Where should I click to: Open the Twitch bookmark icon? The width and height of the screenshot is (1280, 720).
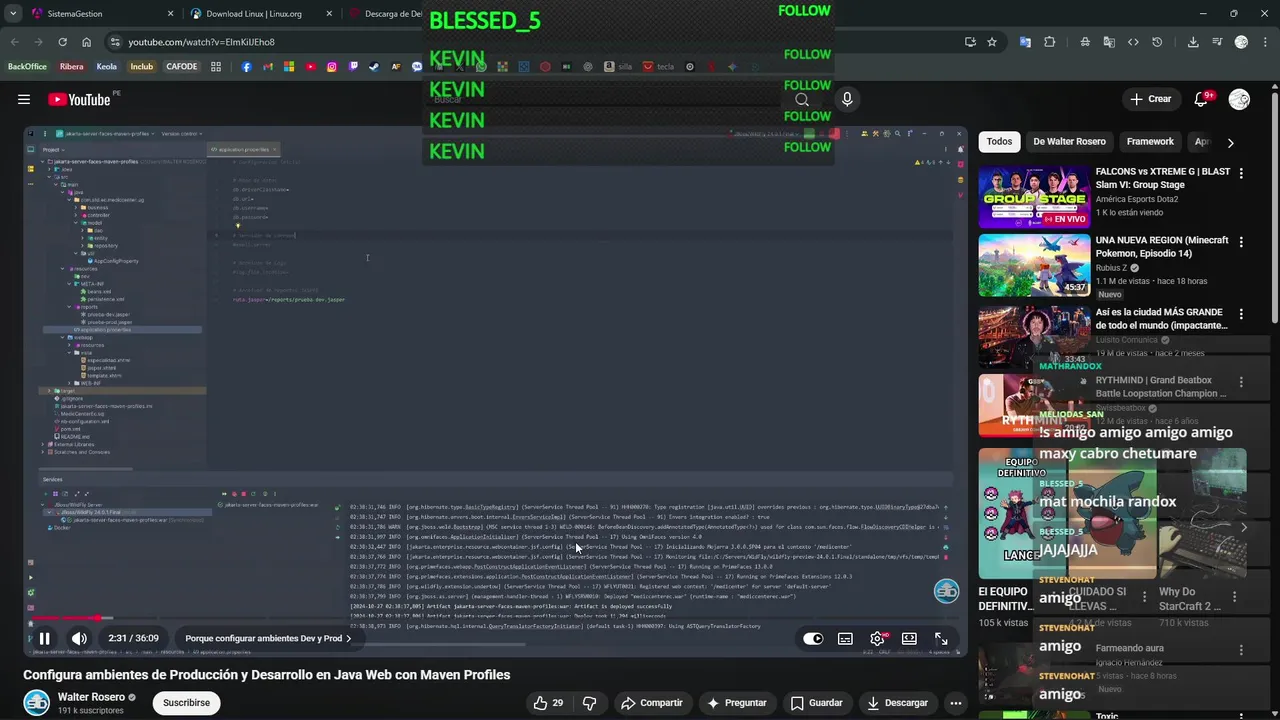(x=353, y=67)
